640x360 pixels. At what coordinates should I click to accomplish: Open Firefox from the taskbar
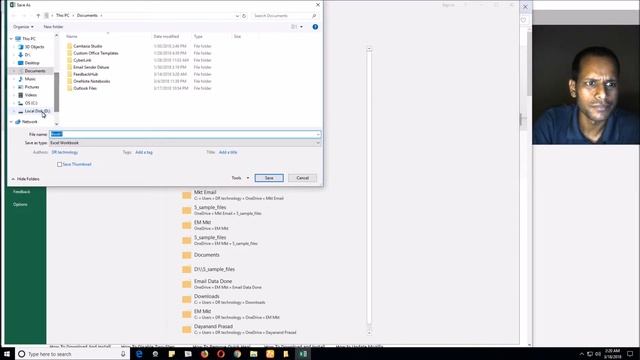click(204, 354)
